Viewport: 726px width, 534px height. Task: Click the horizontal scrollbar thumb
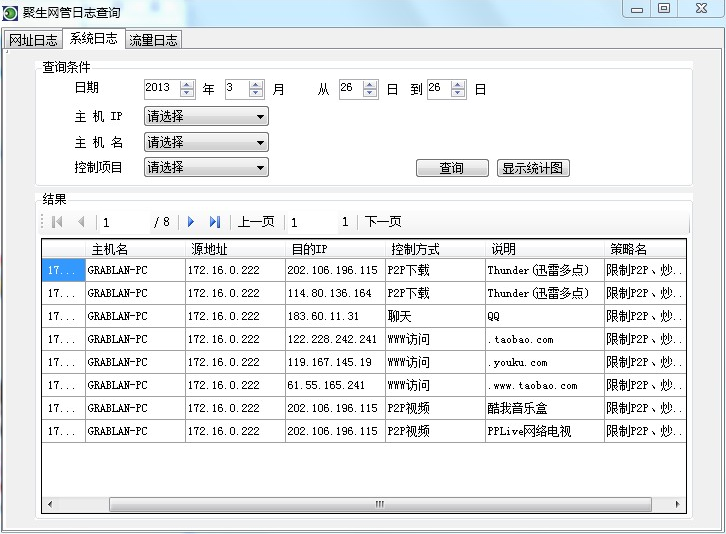pyautogui.click(x=380, y=504)
